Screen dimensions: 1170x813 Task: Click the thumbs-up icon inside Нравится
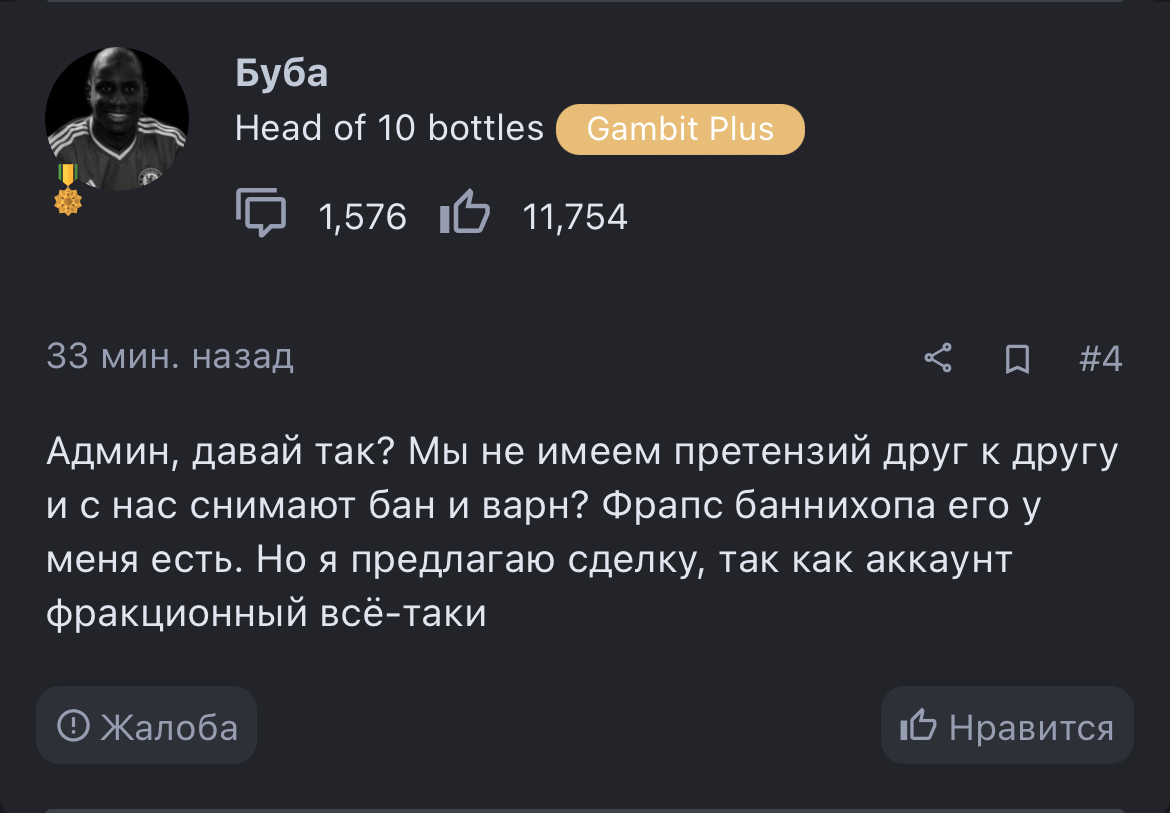[918, 726]
